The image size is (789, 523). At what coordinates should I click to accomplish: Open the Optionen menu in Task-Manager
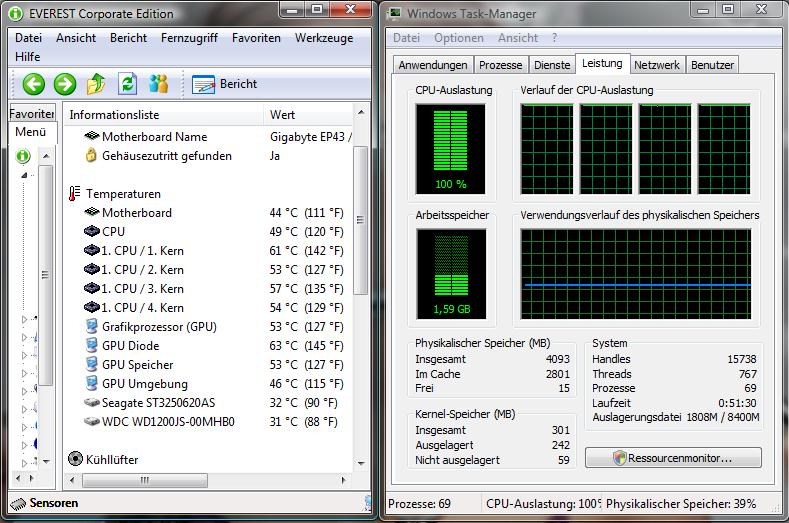click(x=458, y=38)
